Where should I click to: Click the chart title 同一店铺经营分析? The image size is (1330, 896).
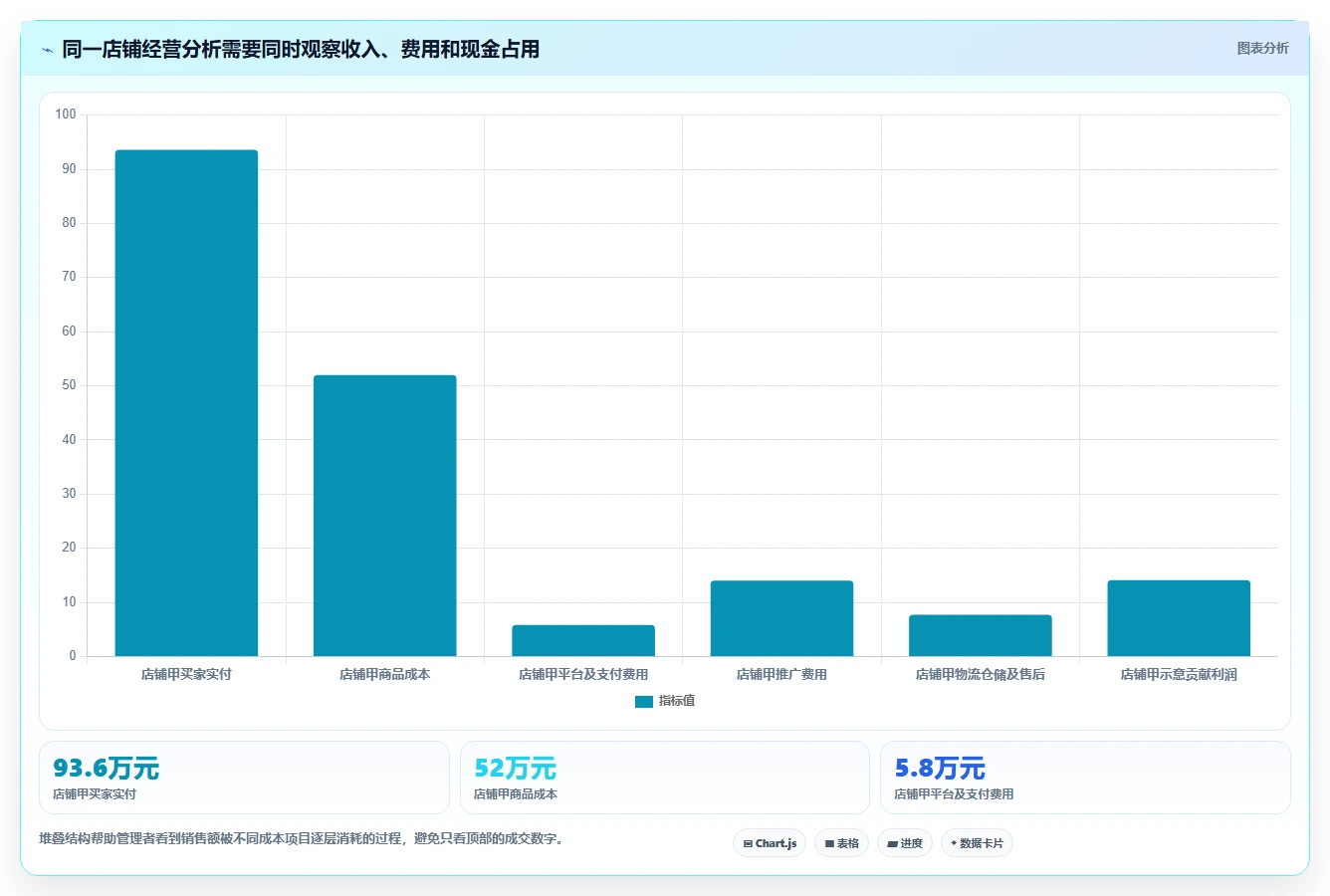tap(301, 49)
